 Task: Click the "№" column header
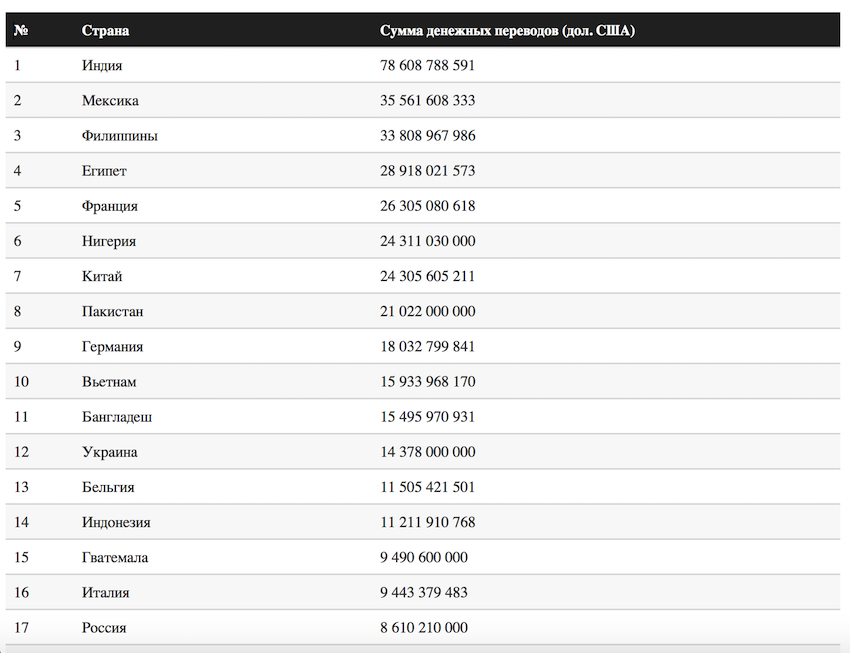click(20, 30)
